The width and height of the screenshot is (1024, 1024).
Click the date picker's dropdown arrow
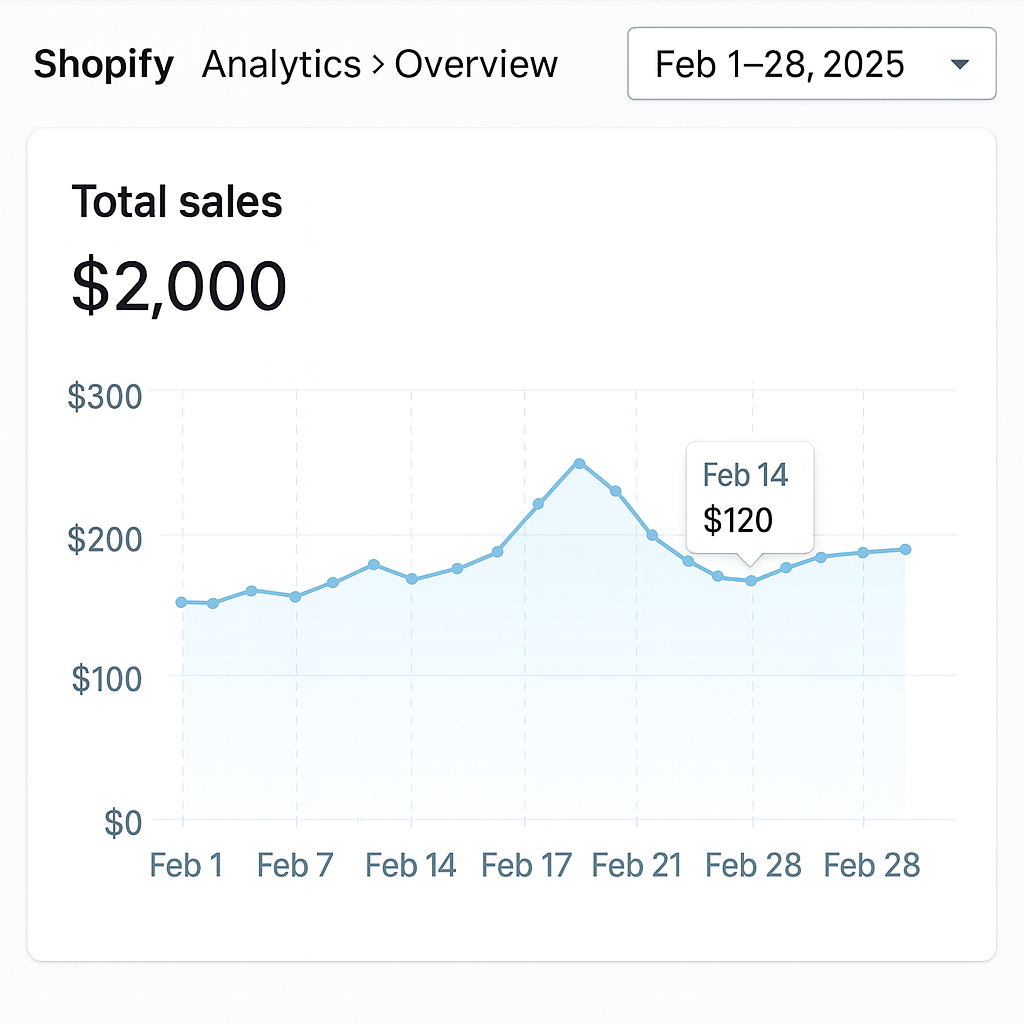pos(960,65)
